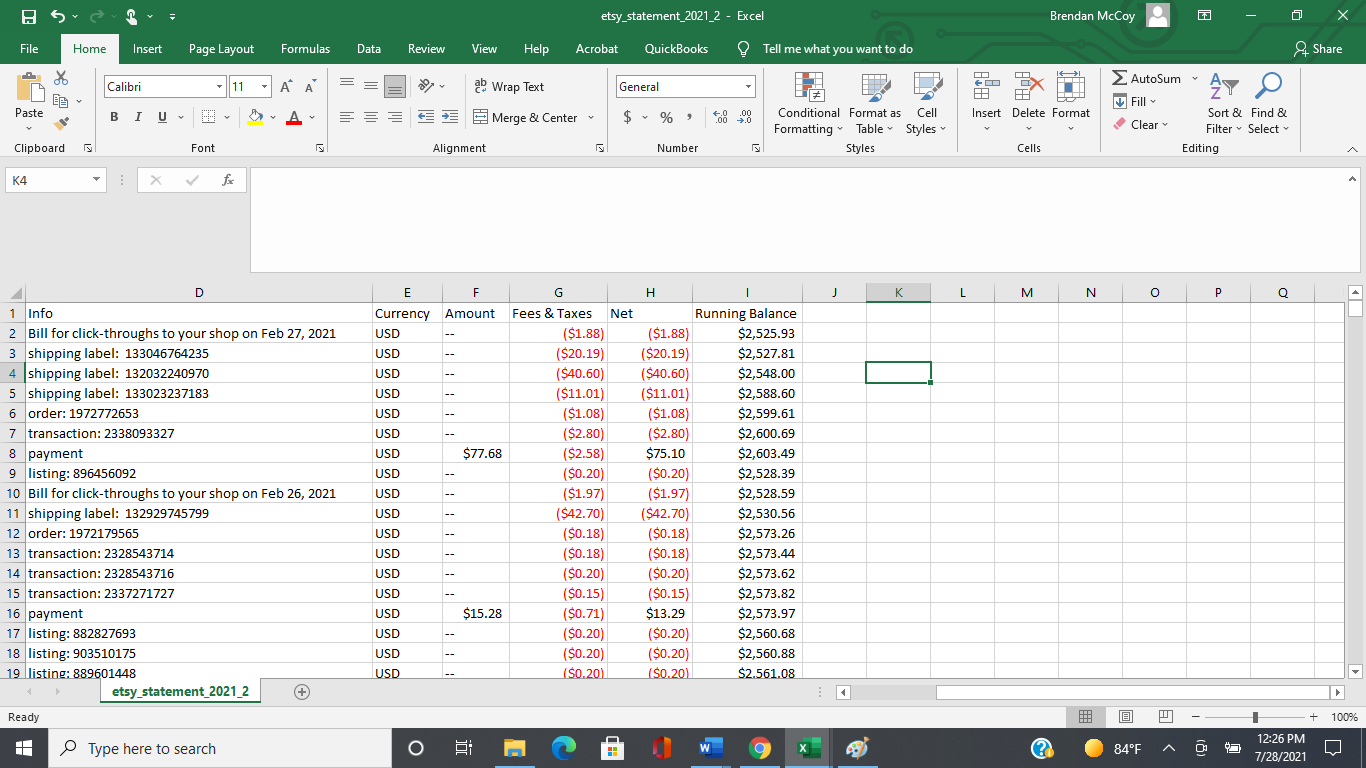Image resolution: width=1366 pixels, height=768 pixels.
Task: Expand the Calibri font name dropdown
Action: 219,87
